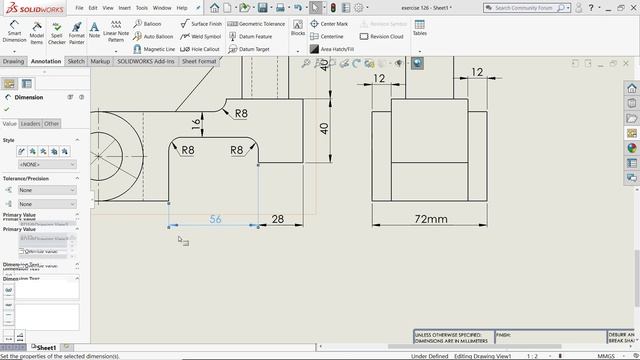Click the Rebuild traffic light icon
The height and width of the screenshot is (360, 640).
pyautogui.click(x=333, y=8)
